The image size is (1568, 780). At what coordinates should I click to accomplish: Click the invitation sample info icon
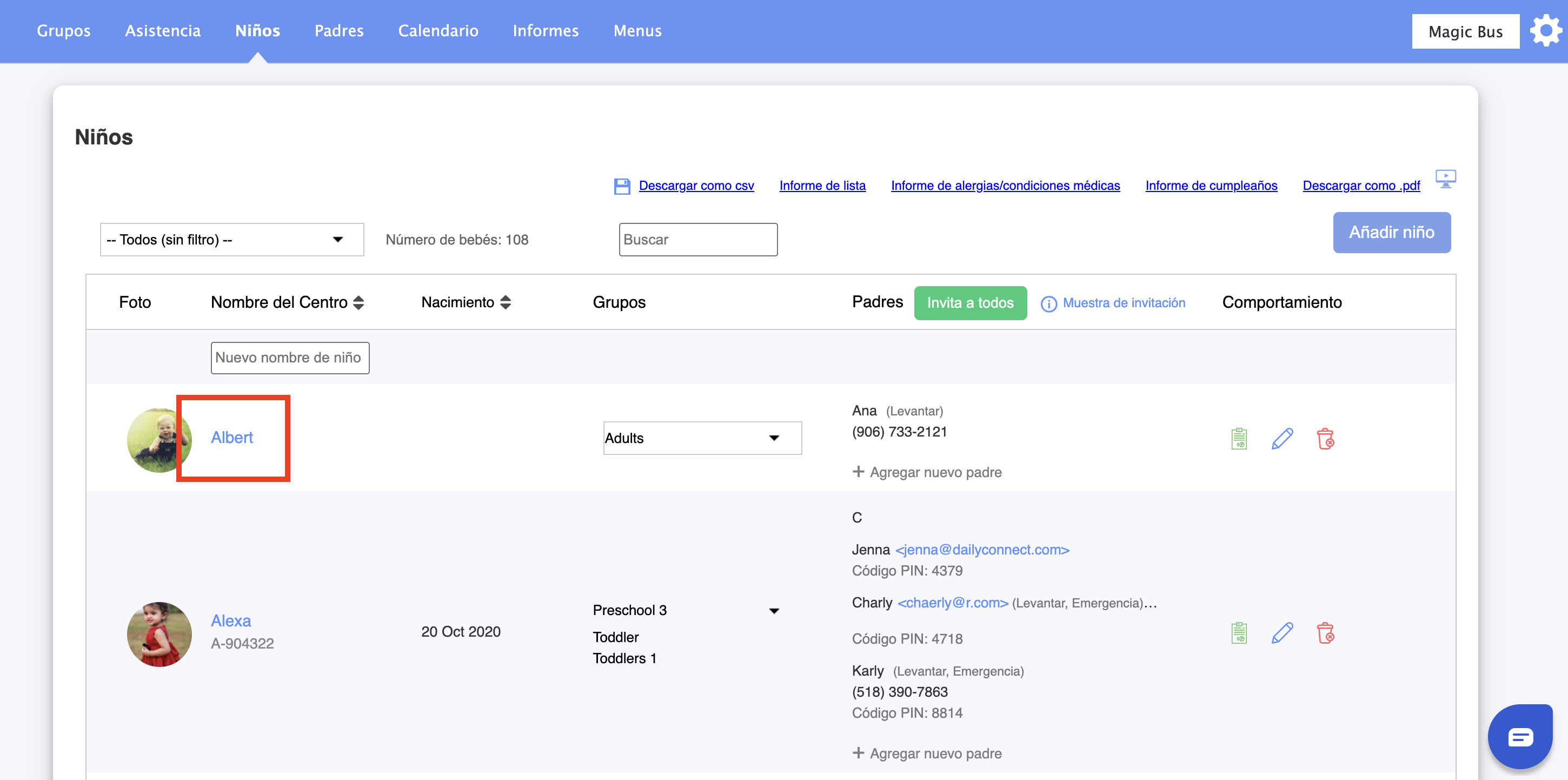(1048, 303)
